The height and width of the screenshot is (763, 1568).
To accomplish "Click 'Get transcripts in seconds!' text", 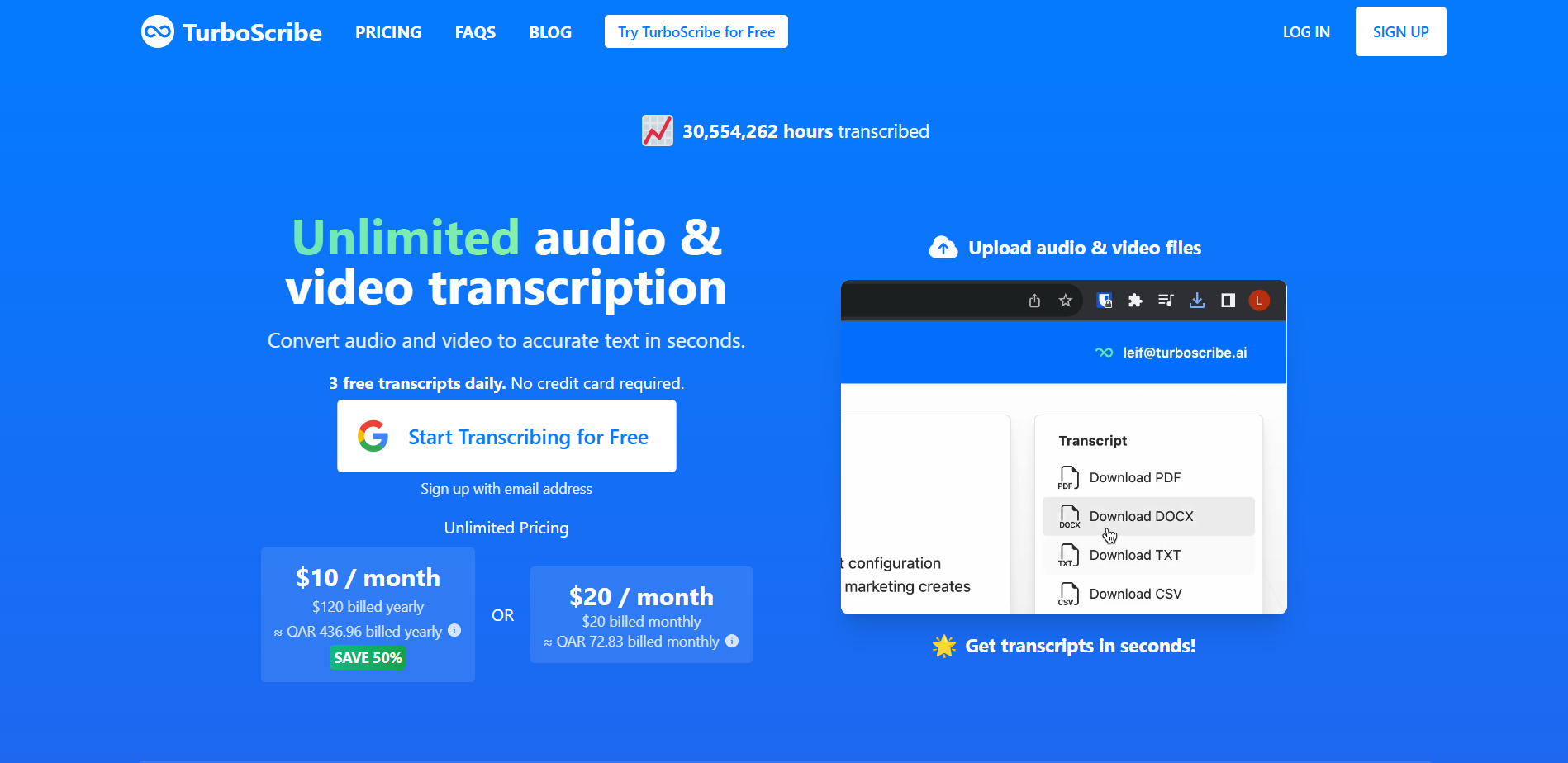I will pyautogui.click(x=1081, y=646).
